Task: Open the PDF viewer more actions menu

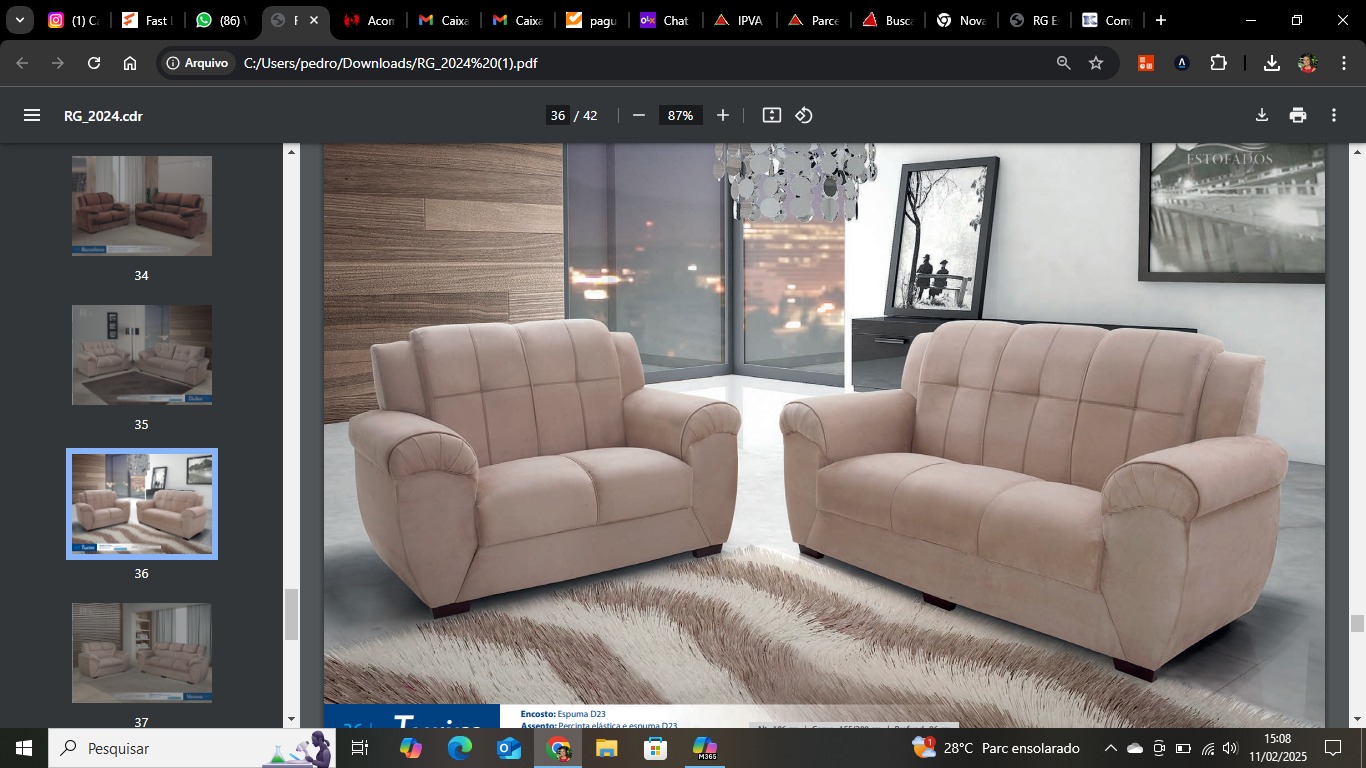Action: point(1334,115)
